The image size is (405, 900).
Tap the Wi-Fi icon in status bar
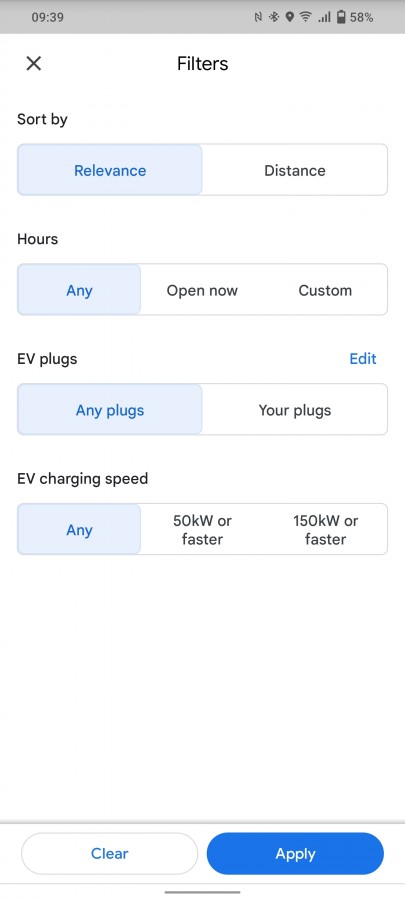coord(305,17)
